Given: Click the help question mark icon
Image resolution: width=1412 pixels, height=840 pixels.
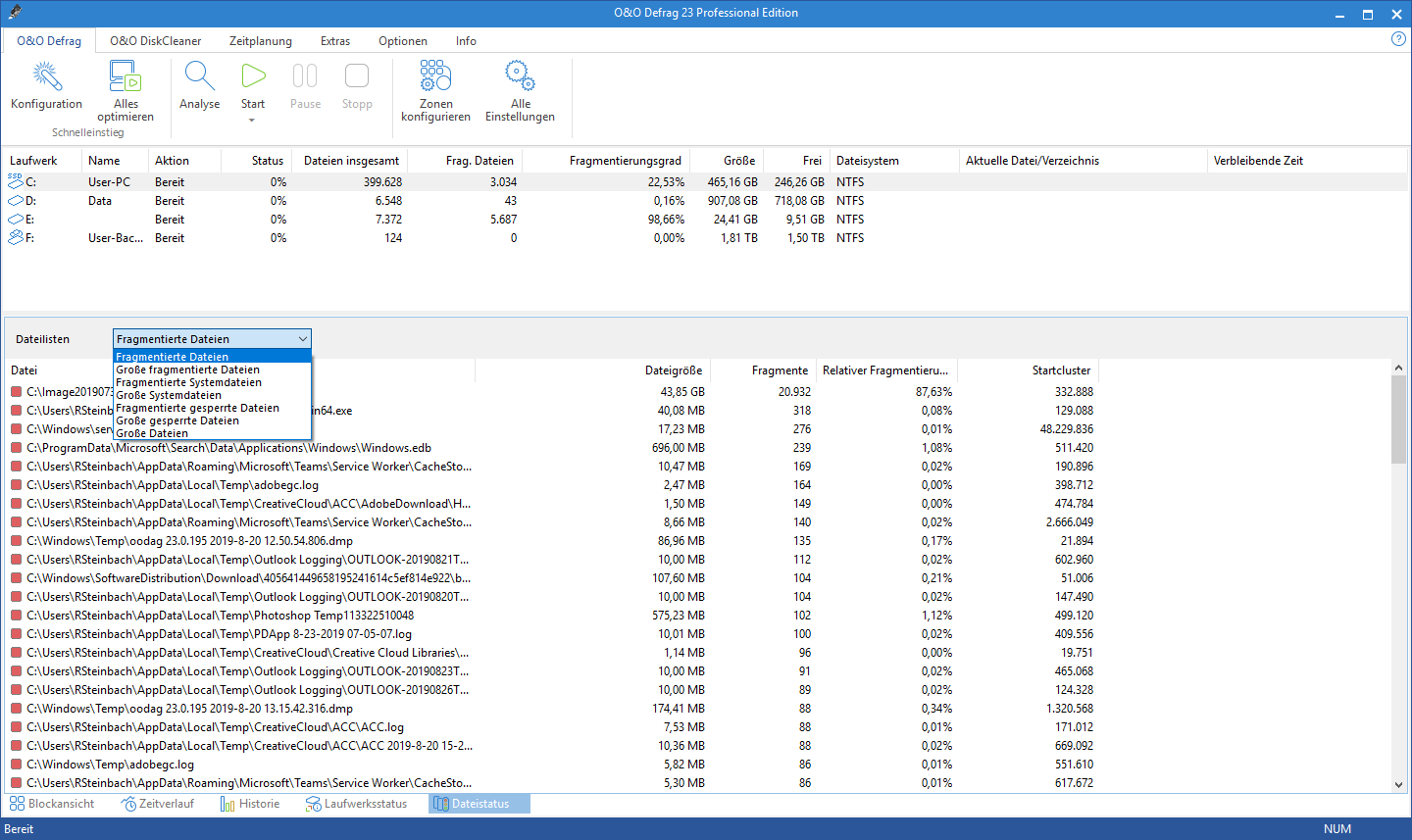Looking at the screenshot, I should tap(1398, 39).
